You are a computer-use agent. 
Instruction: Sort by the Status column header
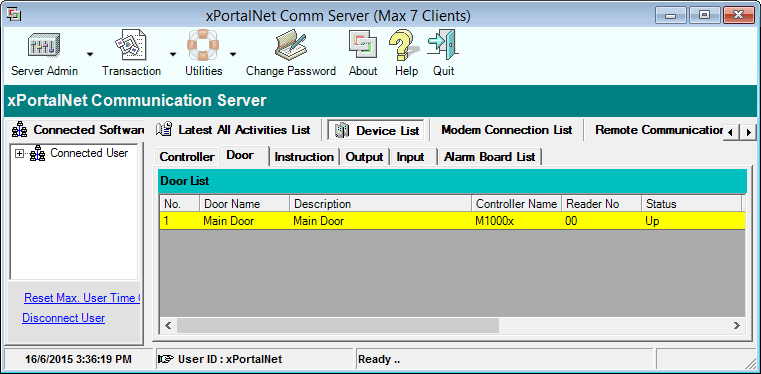point(691,204)
